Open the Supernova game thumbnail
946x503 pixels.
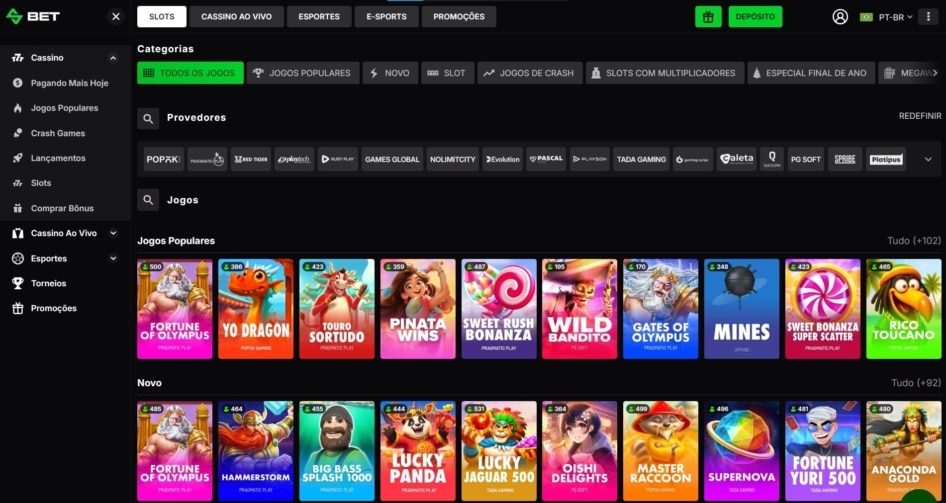pos(741,451)
